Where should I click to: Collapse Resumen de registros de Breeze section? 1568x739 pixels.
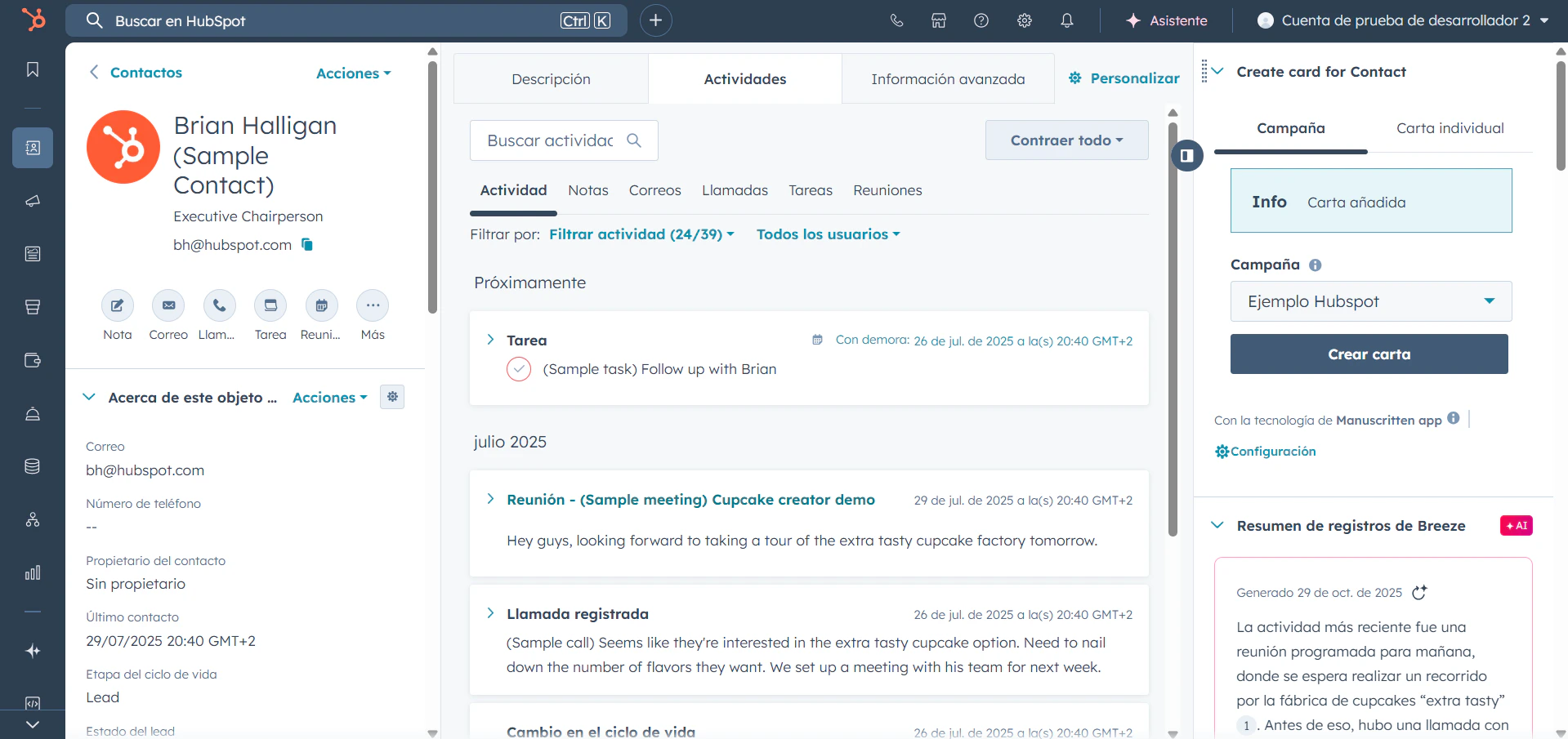point(1217,525)
